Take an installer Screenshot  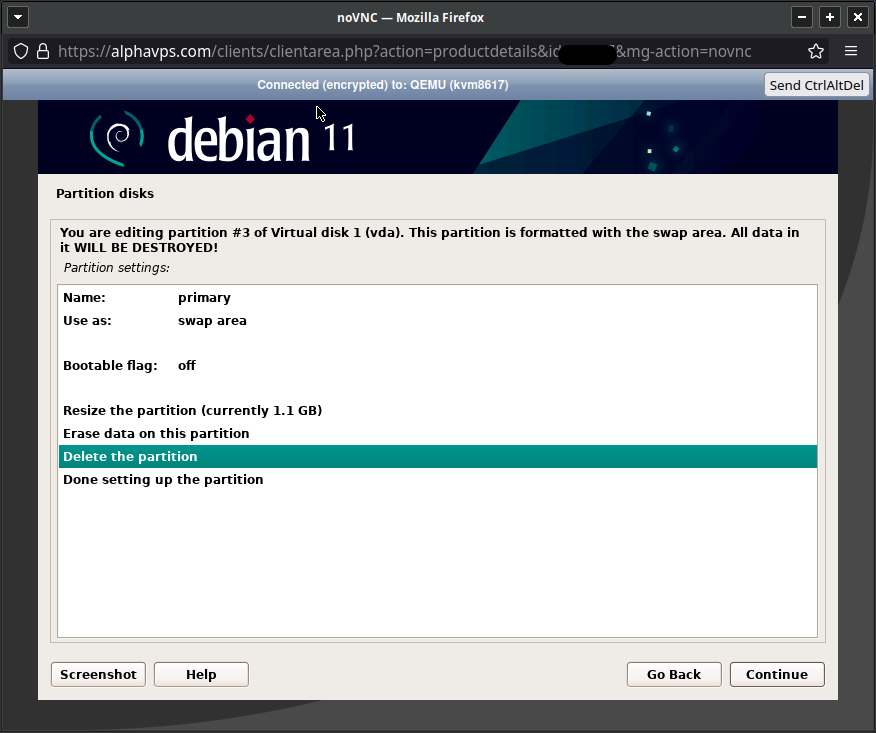pos(98,674)
